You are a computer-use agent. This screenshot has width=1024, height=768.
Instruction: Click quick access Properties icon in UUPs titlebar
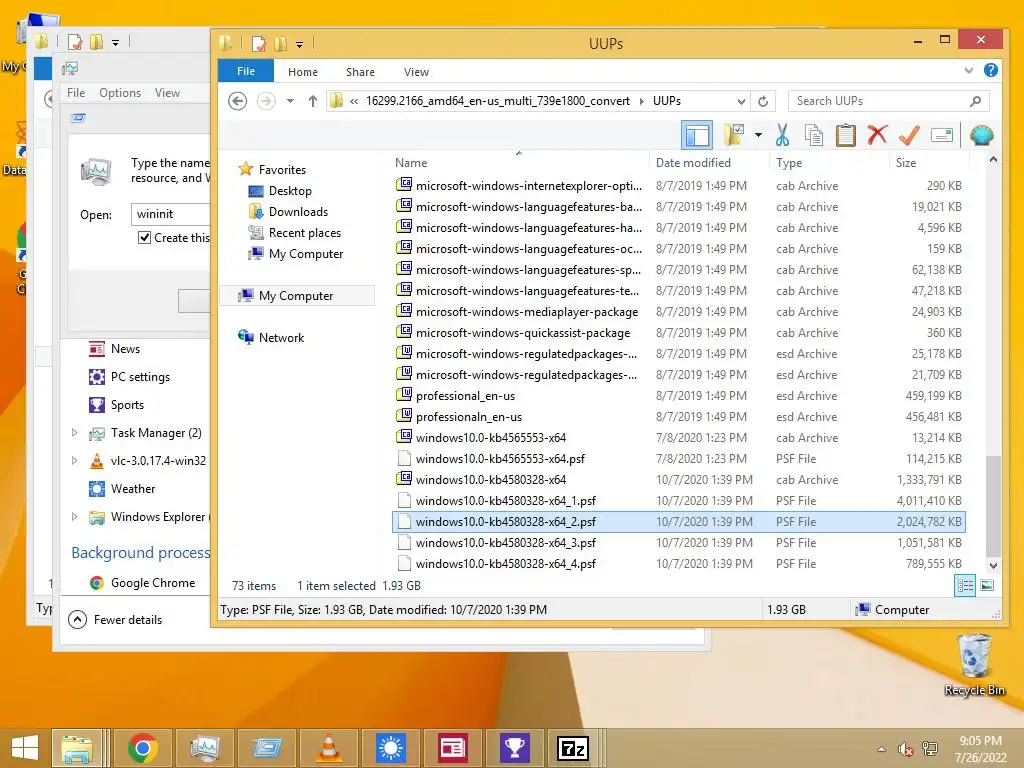(259, 43)
